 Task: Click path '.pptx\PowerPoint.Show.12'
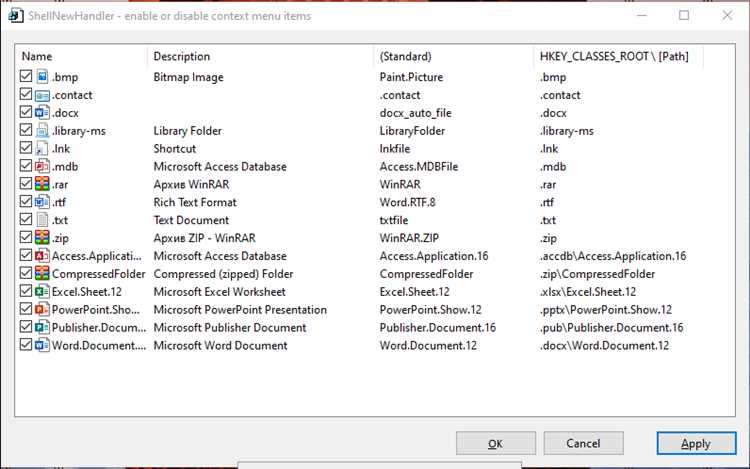pos(606,310)
